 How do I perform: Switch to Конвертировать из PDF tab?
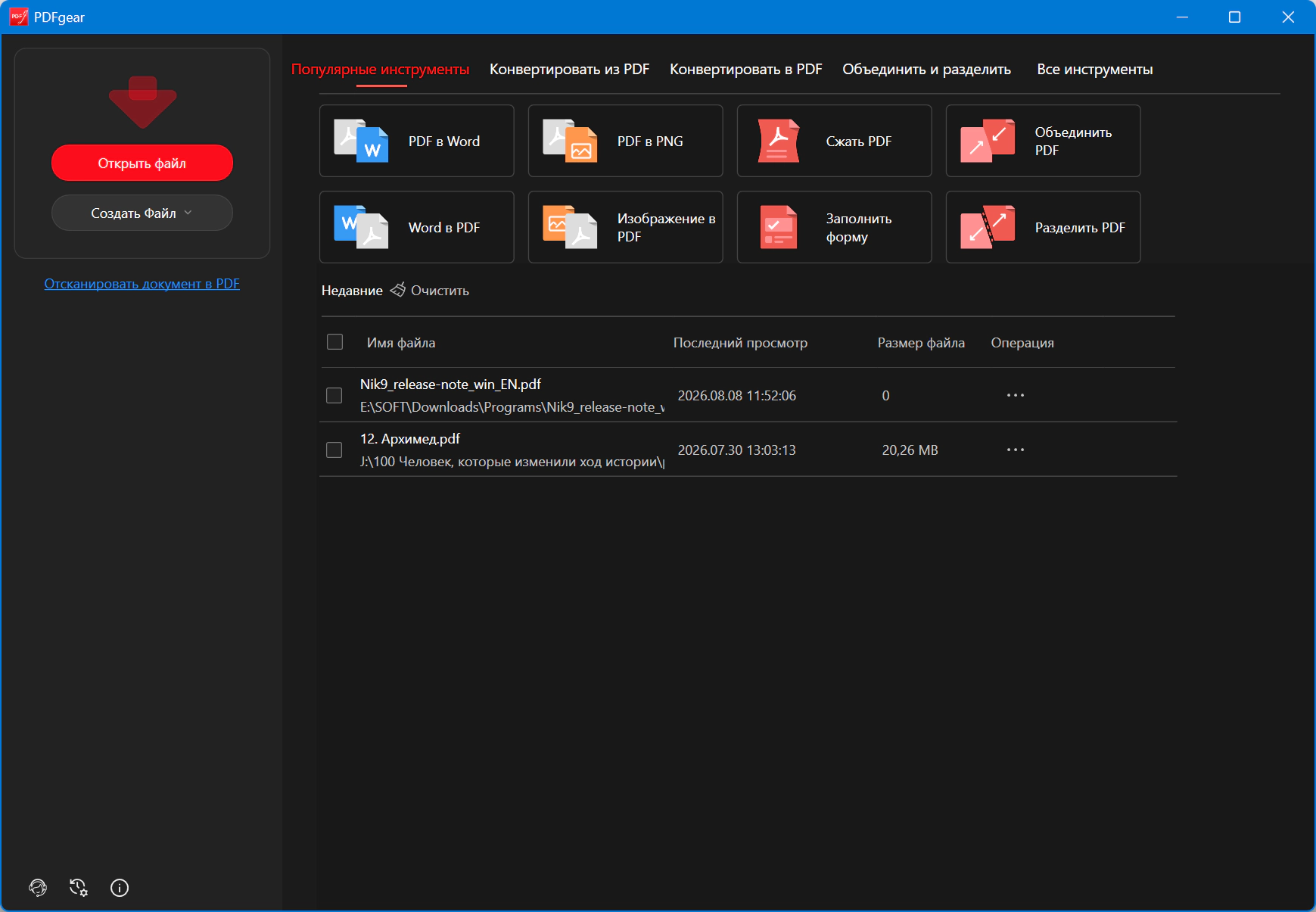[x=569, y=69]
